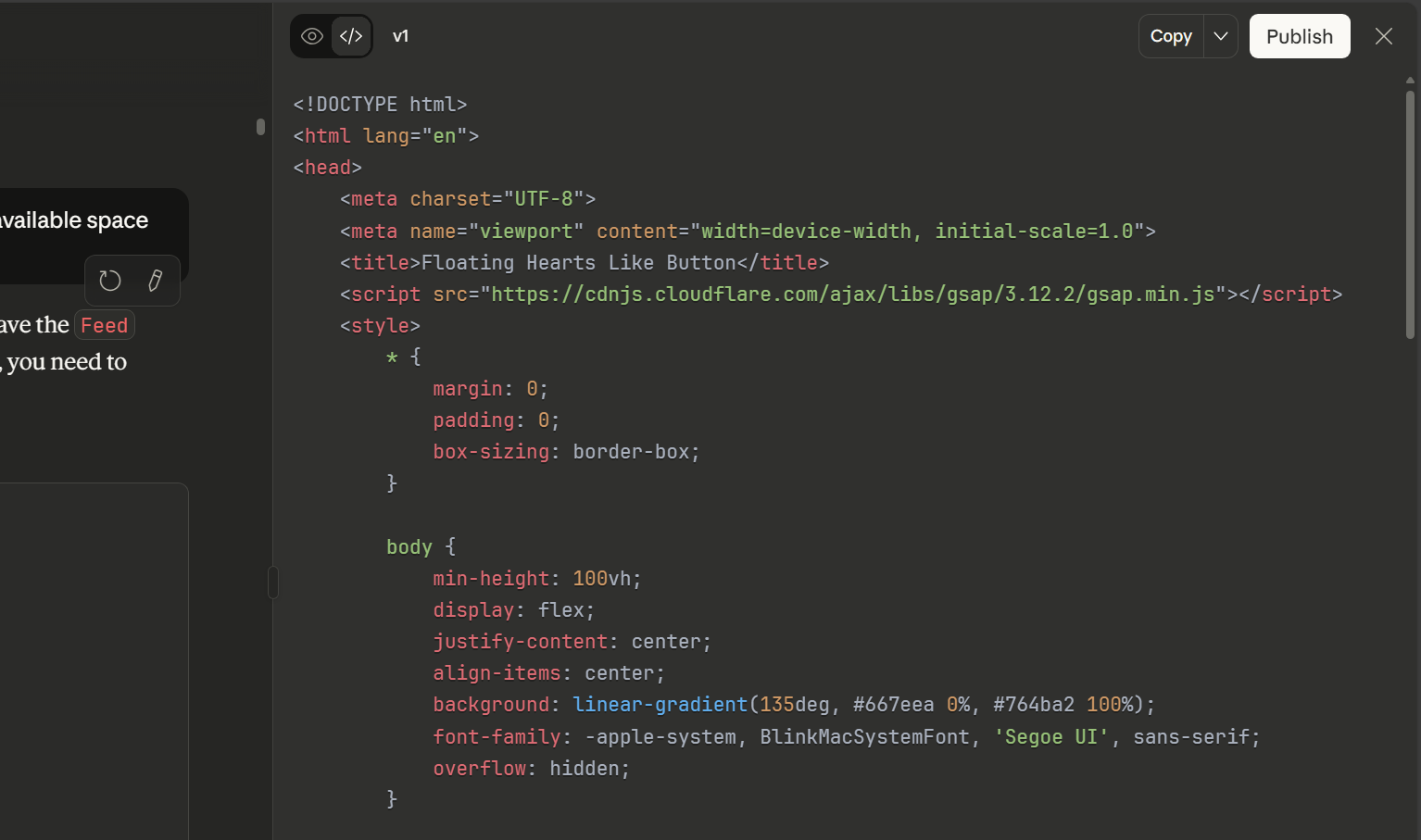Click the message bubble ending 'available space'
The width and height of the screenshot is (1421, 840).
(x=74, y=220)
